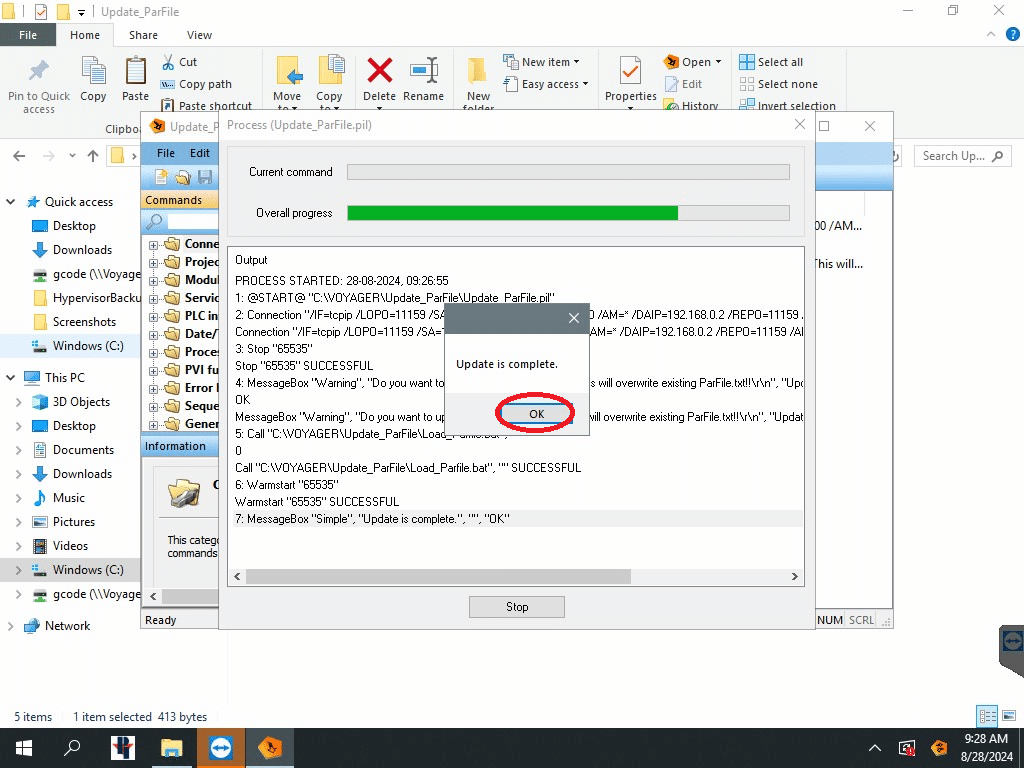Click the Select all icon
The width and height of the screenshot is (1024, 768).
[x=747, y=62]
